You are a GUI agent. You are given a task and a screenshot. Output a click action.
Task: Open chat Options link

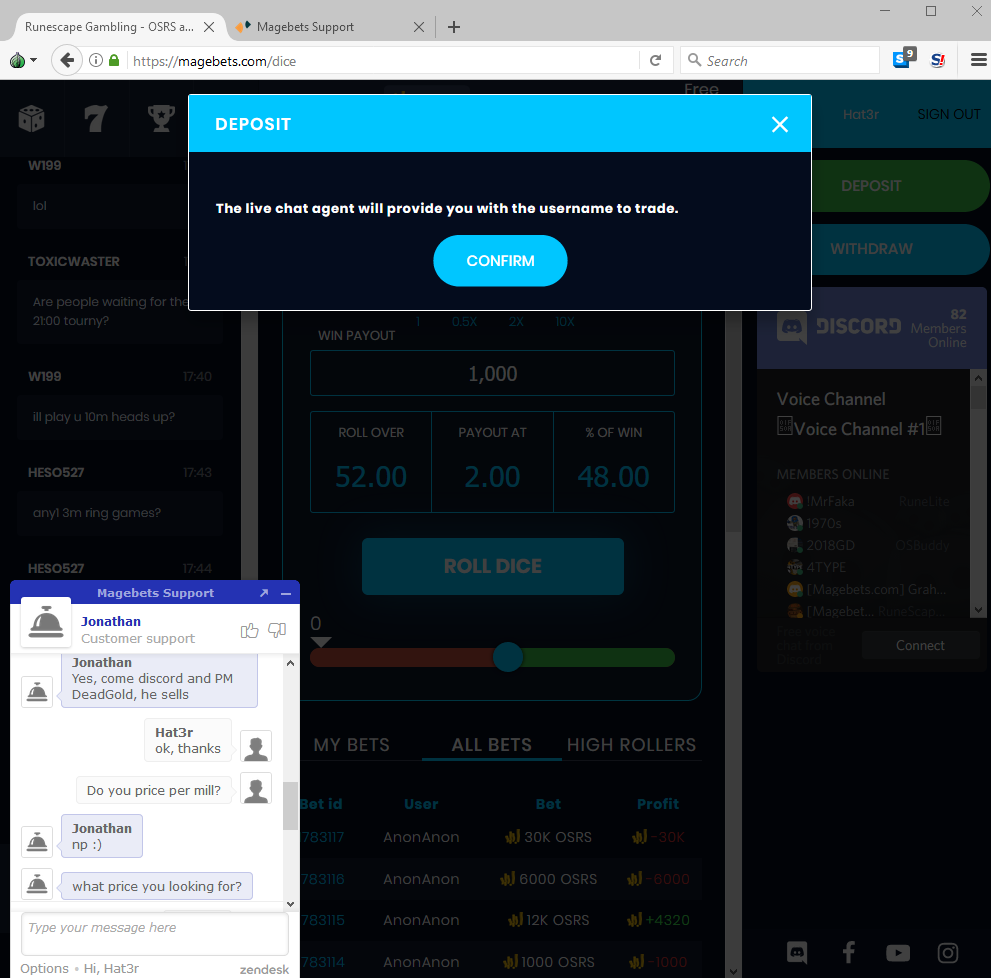point(44,969)
